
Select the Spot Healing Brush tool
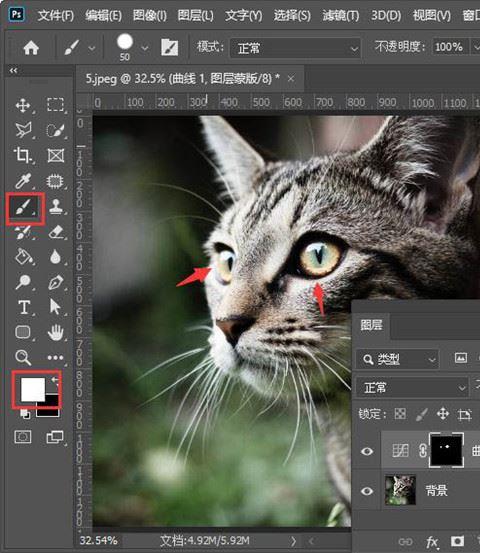click(55, 181)
